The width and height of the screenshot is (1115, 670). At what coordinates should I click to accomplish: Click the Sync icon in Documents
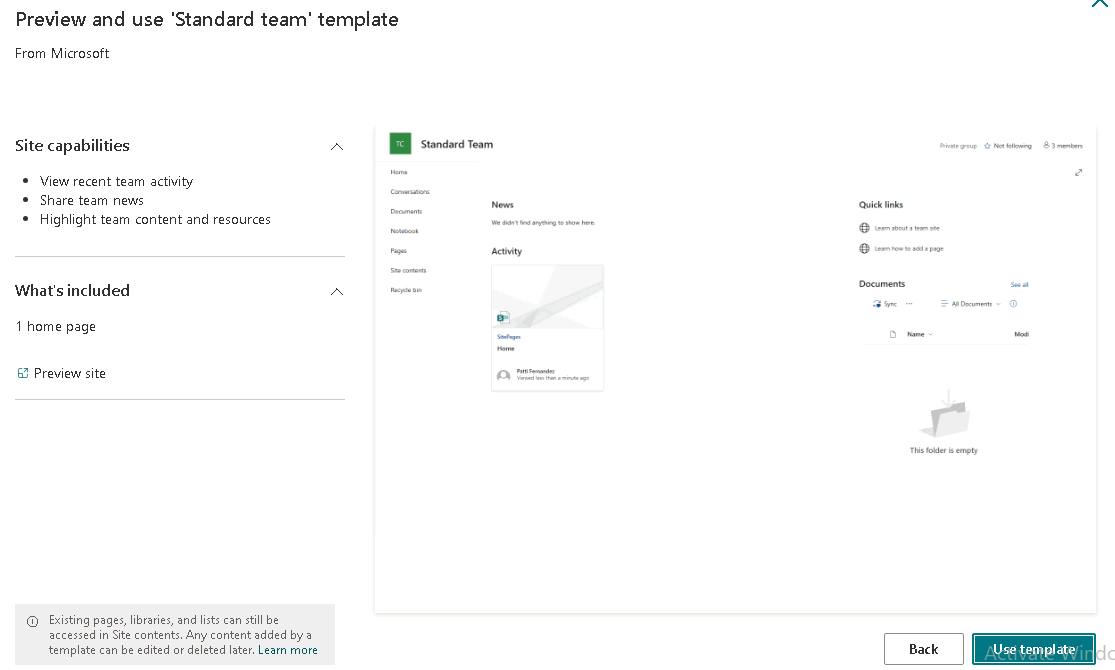pyautogui.click(x=877, y=304)
